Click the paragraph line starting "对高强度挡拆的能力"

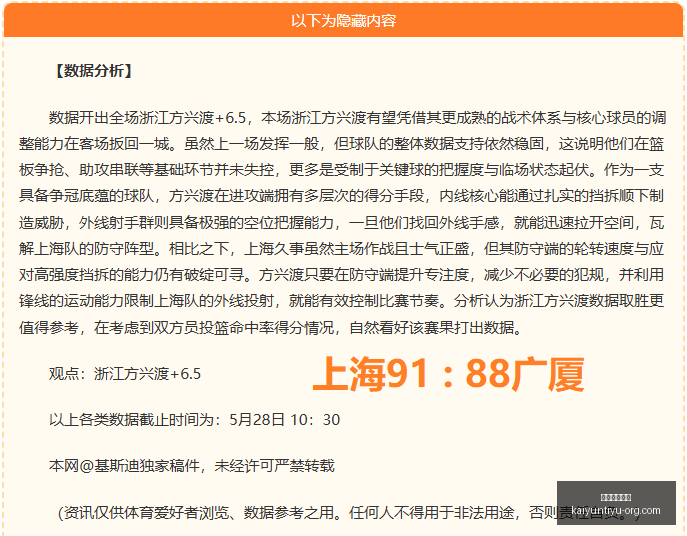pyautogui.click(x=342, y=275)
